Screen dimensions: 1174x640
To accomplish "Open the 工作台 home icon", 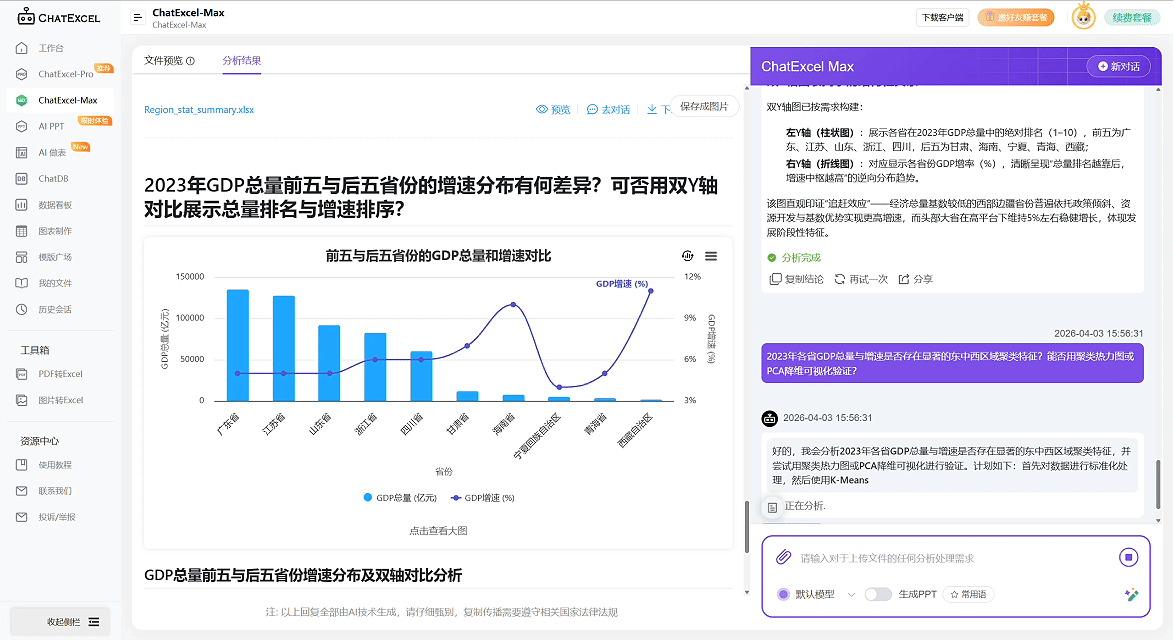I will tap(22, 48).
